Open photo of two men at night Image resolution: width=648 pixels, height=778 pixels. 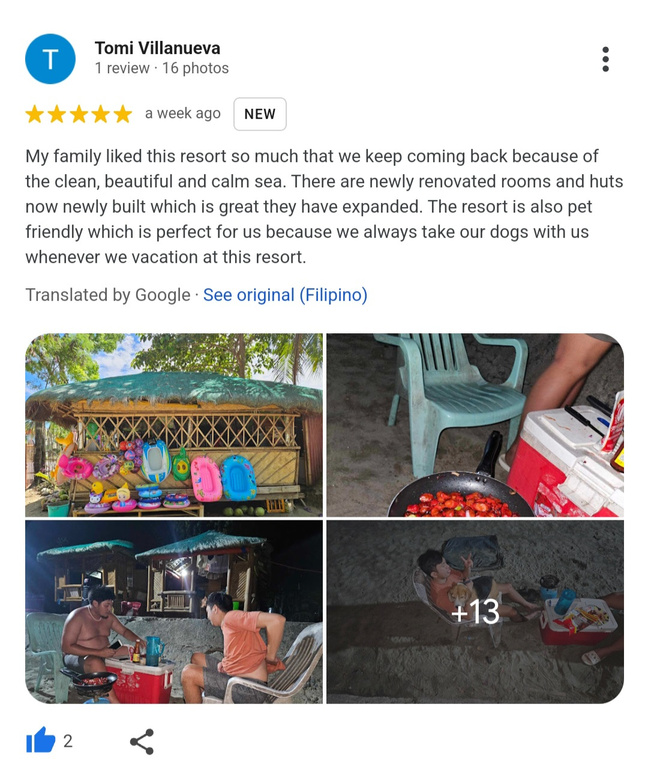tap(174, 612)
